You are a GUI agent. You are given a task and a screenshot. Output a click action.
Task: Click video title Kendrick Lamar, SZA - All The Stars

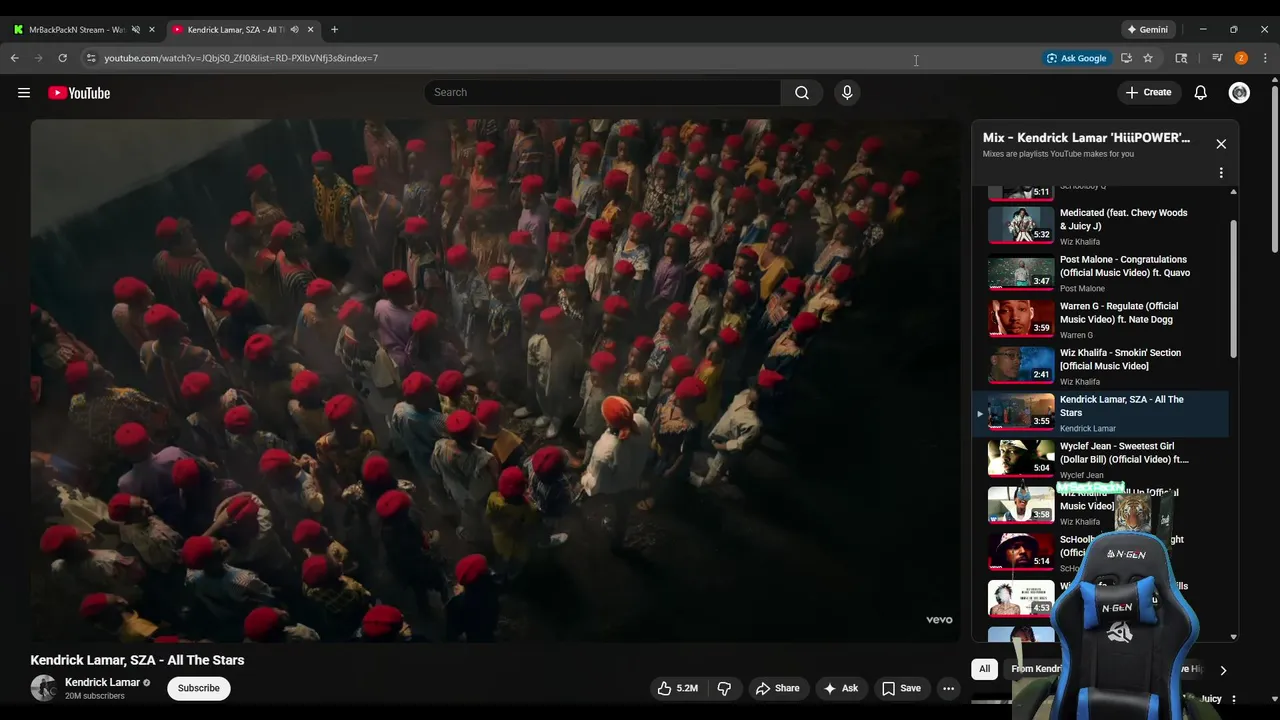pos(137,660)
